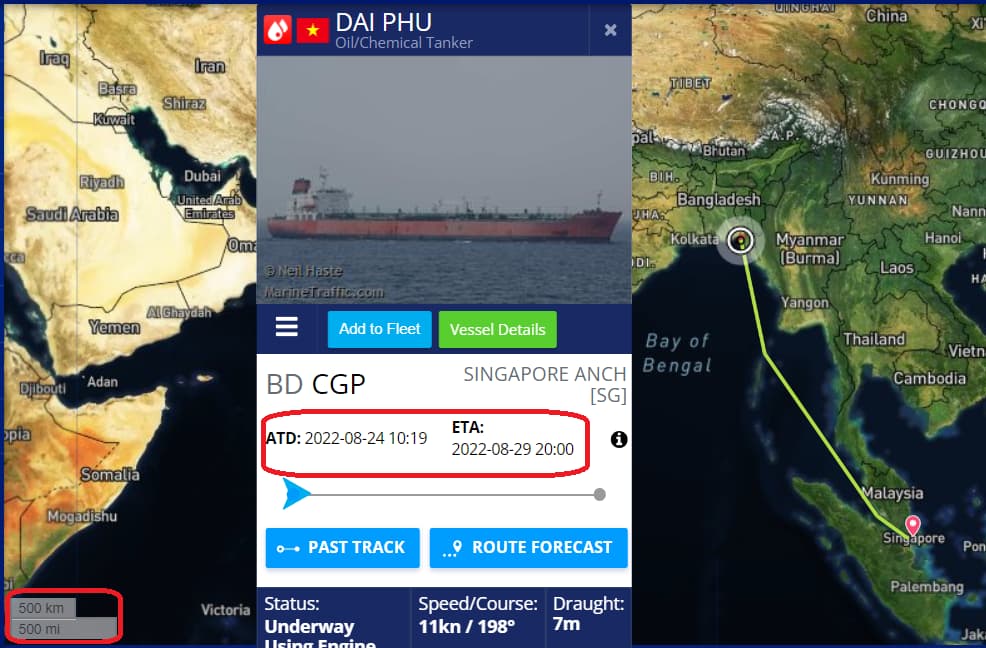Show the ROUTE FORECAST

click(528, 547)
